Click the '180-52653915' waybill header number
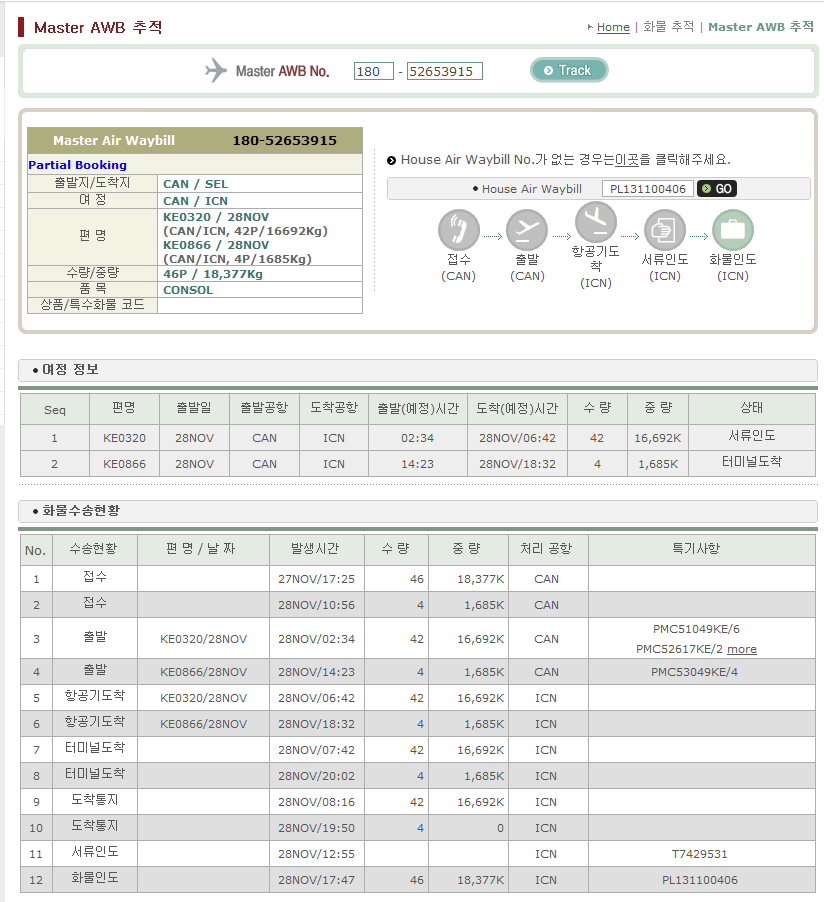 coord(284,140)
